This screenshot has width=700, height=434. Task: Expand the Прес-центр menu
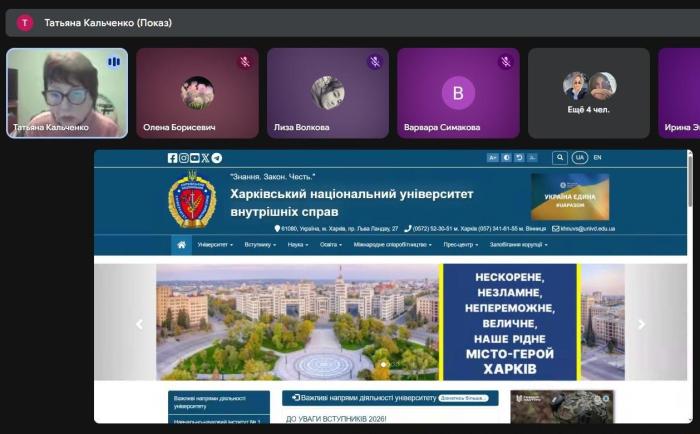(x=461, y=245)
